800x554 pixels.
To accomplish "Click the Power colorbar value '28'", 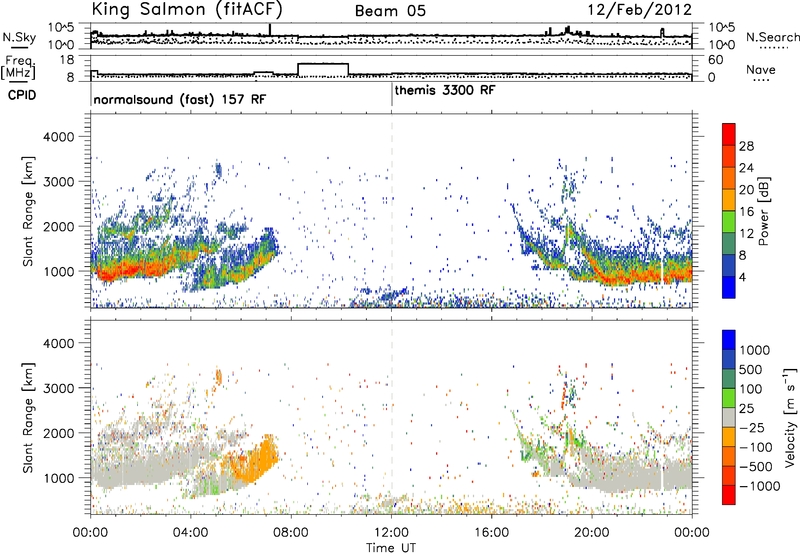I will (746, 146).
